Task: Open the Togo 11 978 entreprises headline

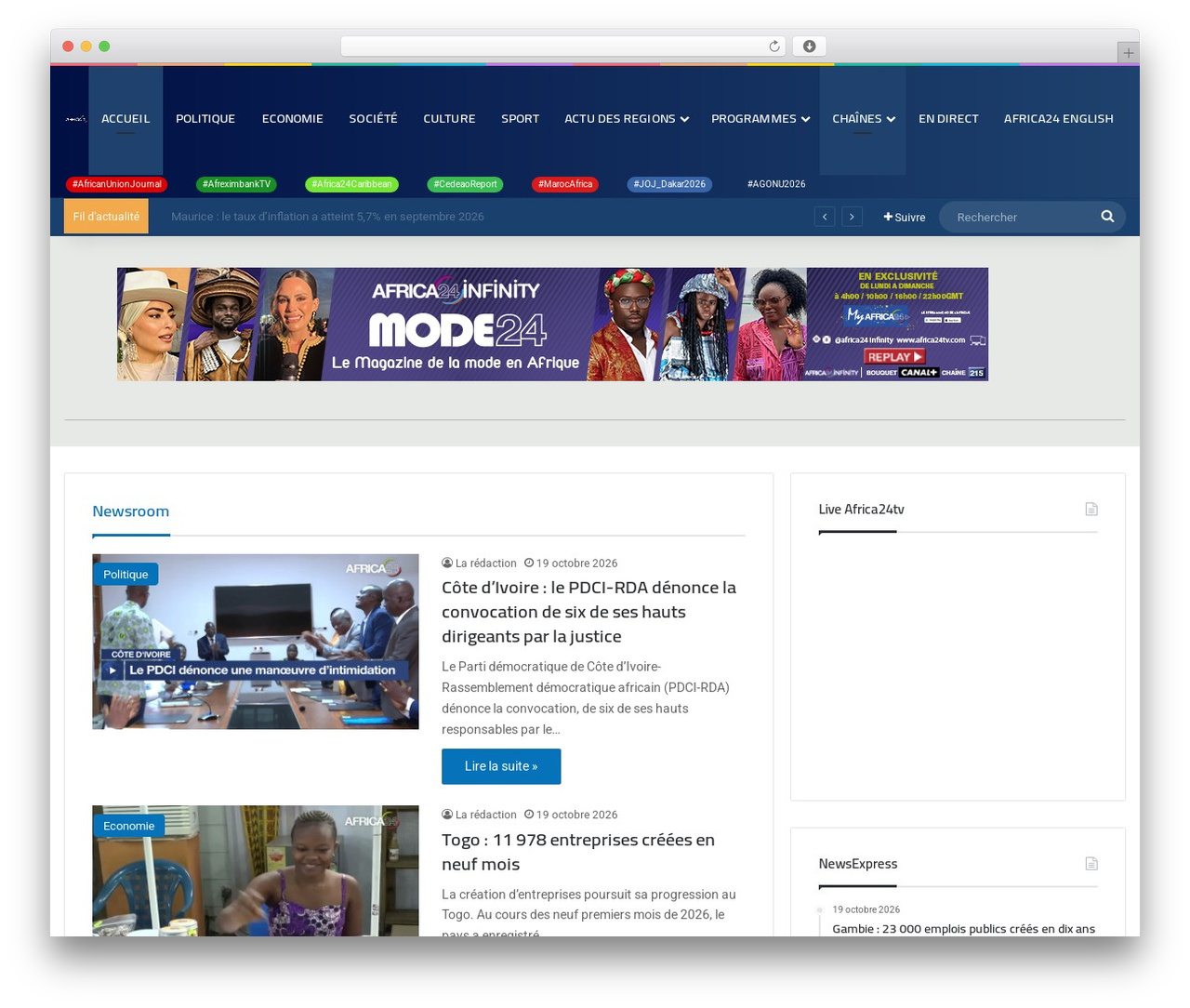Action: pos(578,852)
